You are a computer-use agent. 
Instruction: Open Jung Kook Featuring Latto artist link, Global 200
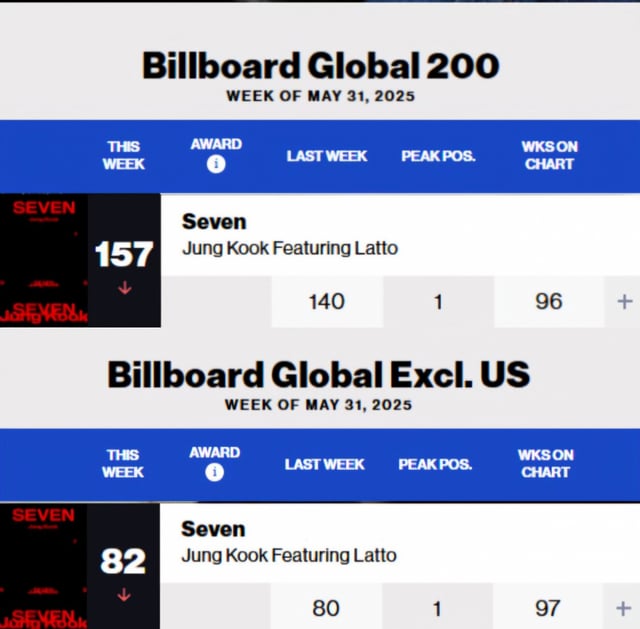(x=290, y=248)
